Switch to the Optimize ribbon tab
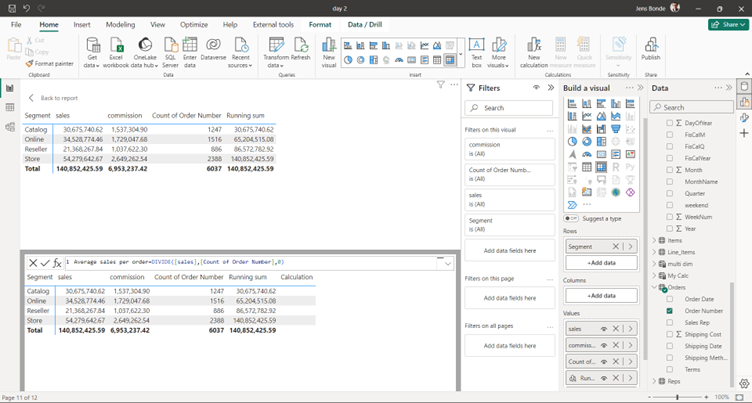 click(x=194, y=24)
